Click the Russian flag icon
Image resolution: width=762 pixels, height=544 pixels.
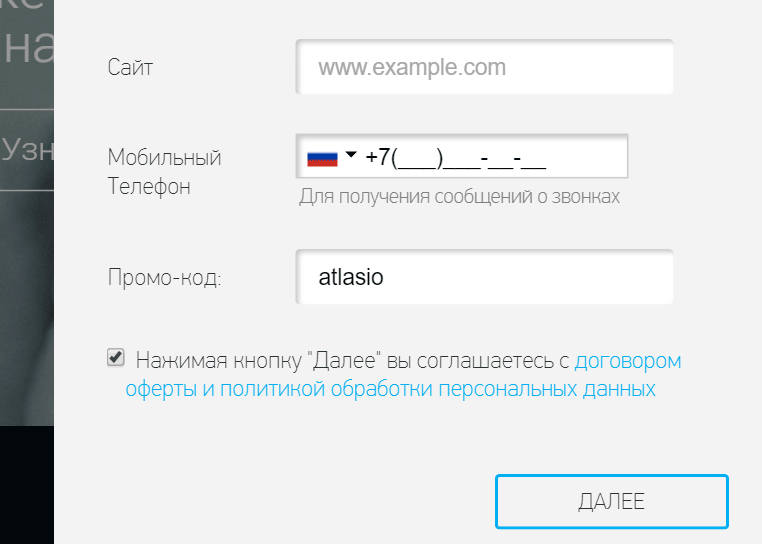pos(322,157)
